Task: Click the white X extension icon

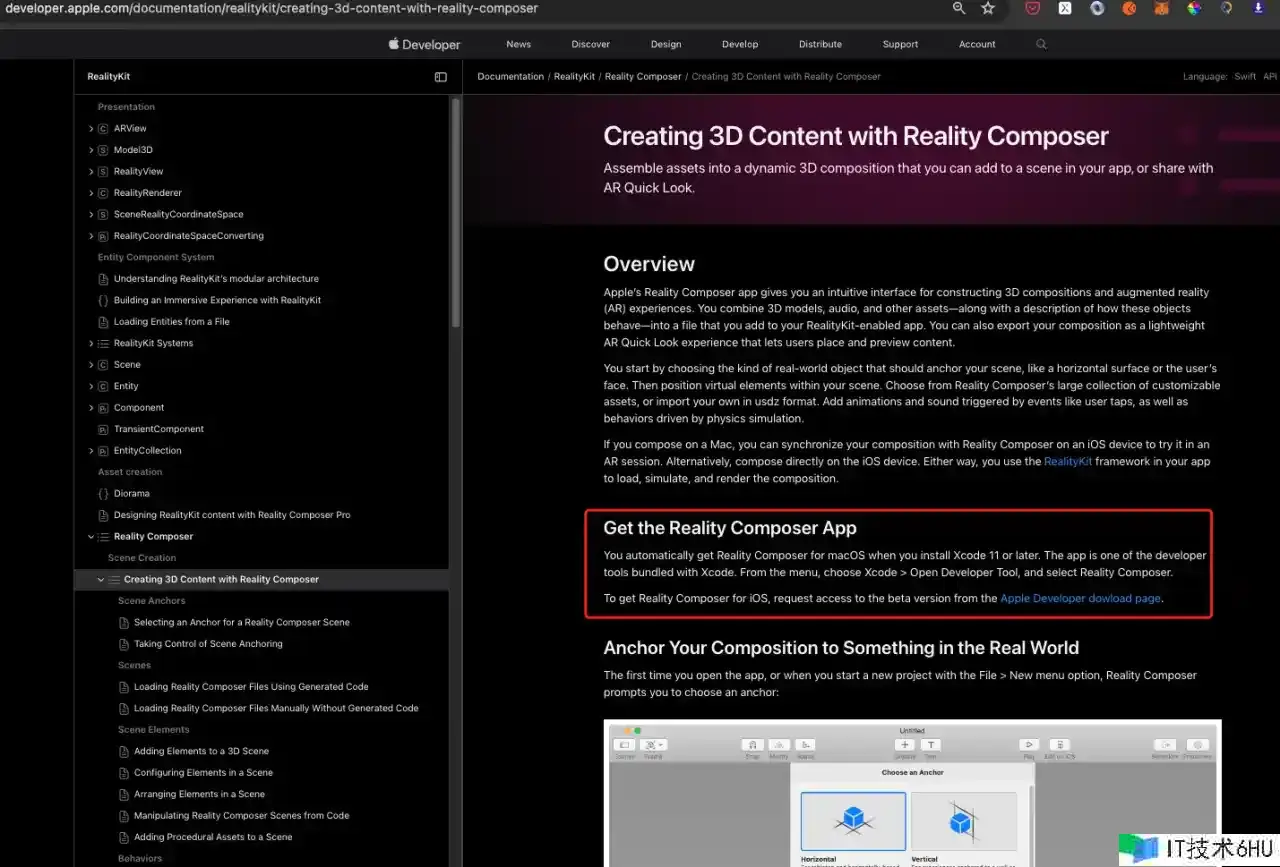Action: pyautogui.click(x=1065, y=8)
